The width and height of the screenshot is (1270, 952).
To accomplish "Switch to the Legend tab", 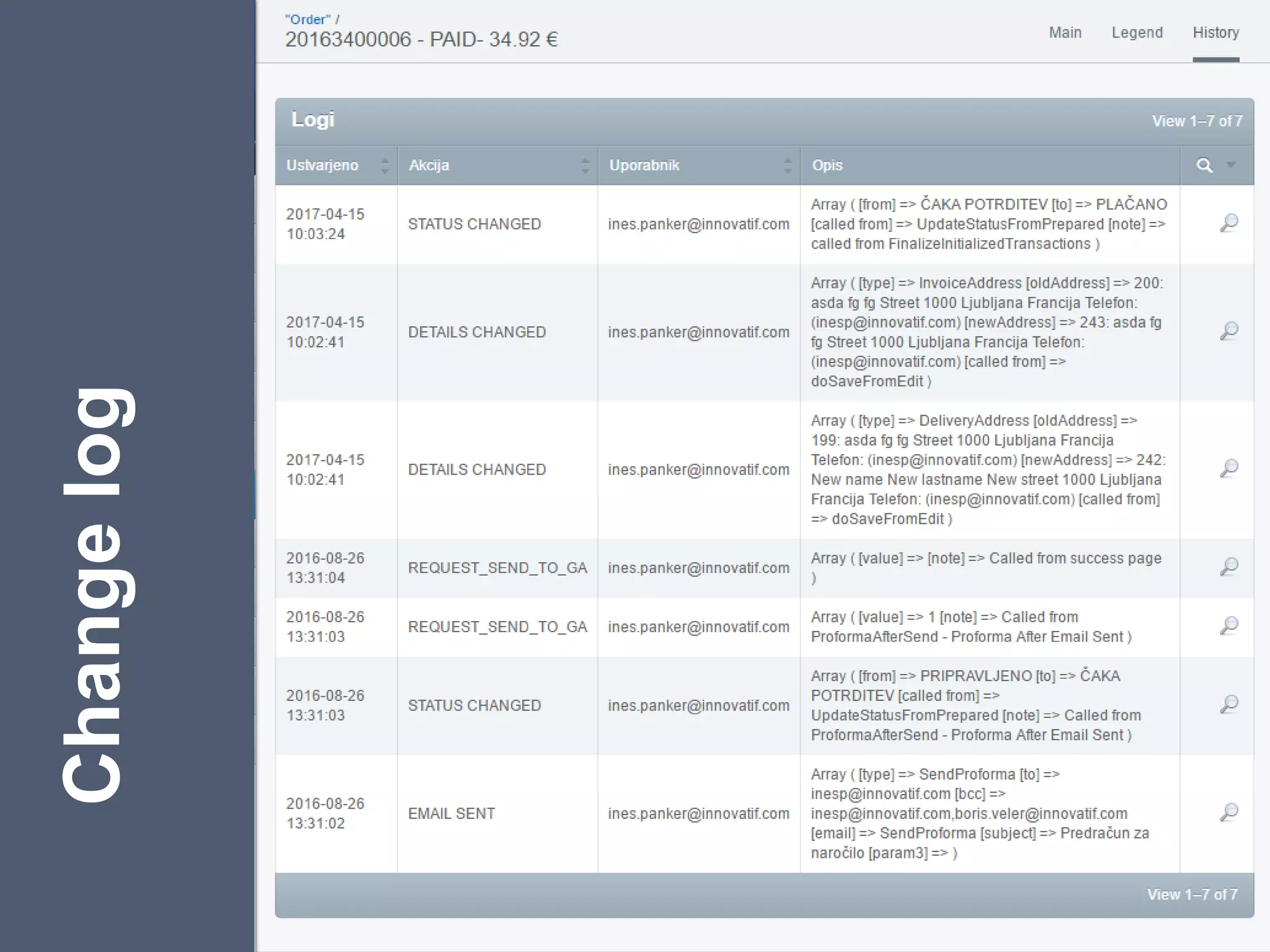I will pos(1137,33).
